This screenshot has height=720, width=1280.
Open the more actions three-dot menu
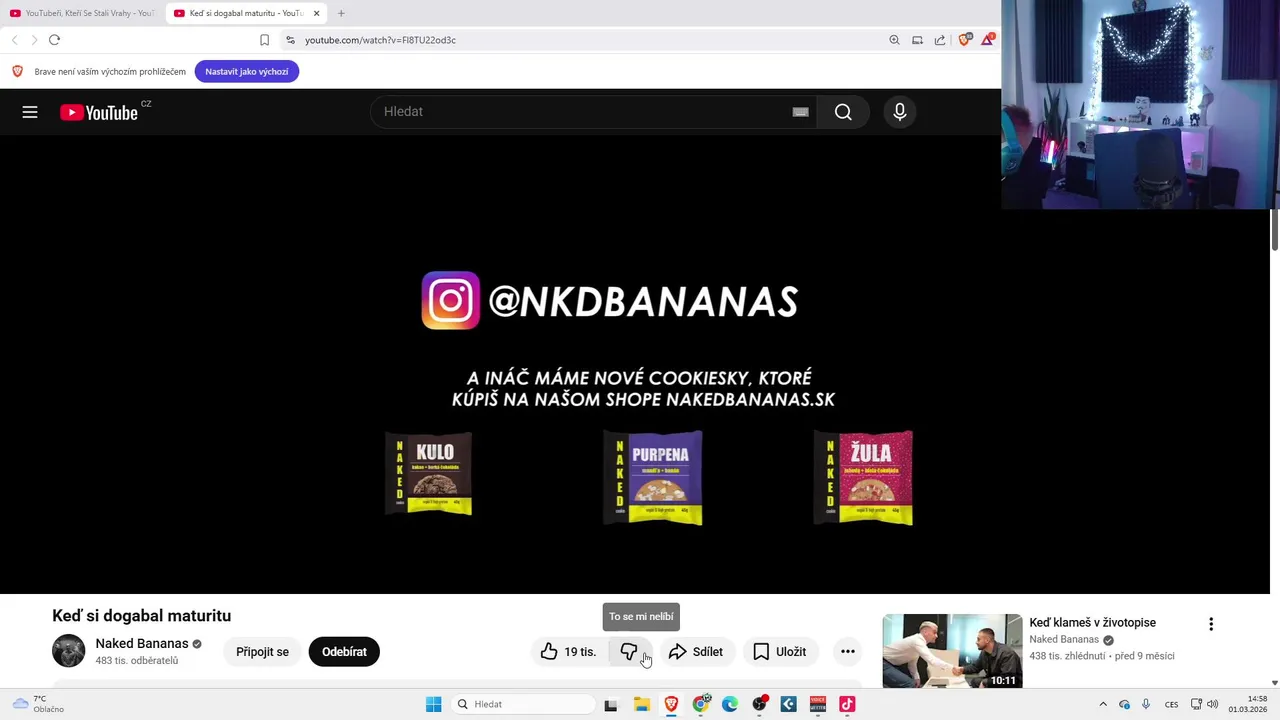848,652
